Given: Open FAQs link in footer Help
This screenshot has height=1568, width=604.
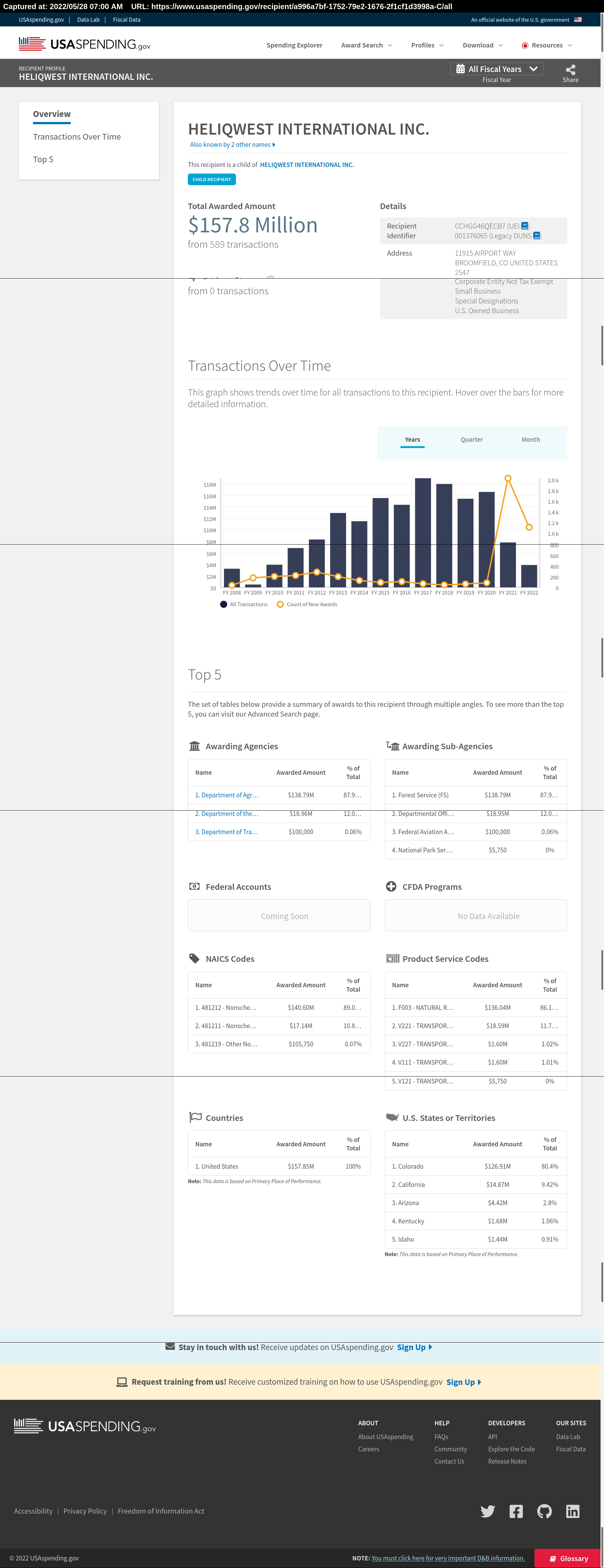Looking at the screenshot, I should click(441, 1437).
